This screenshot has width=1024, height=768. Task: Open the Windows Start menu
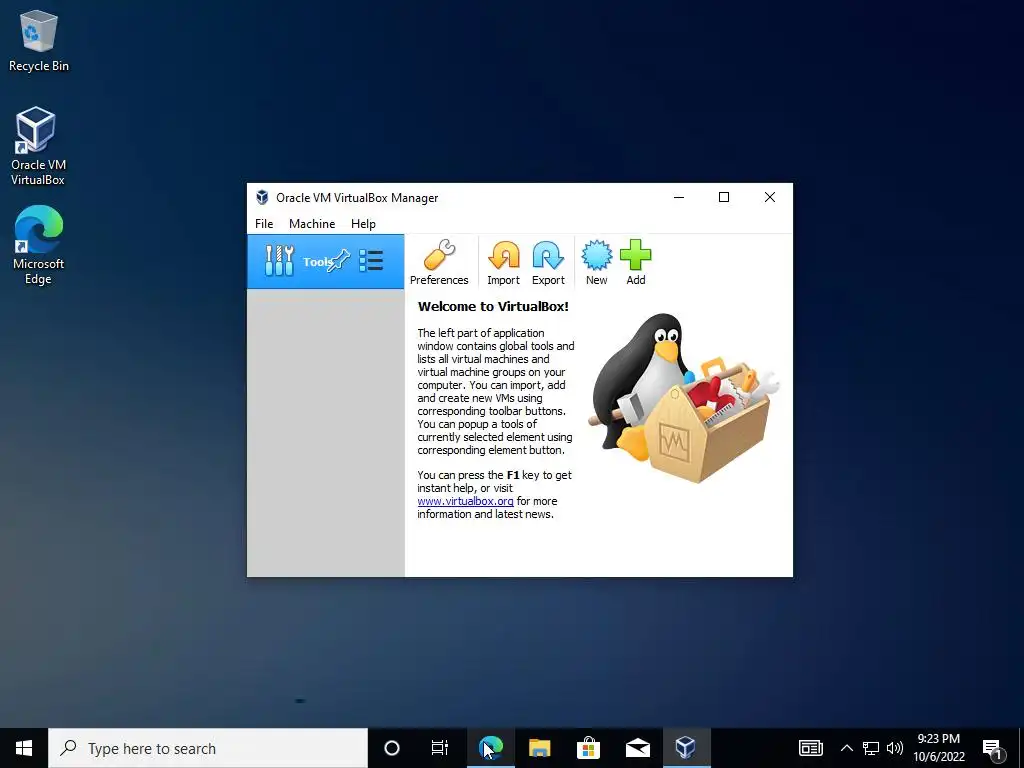[24, 748]
